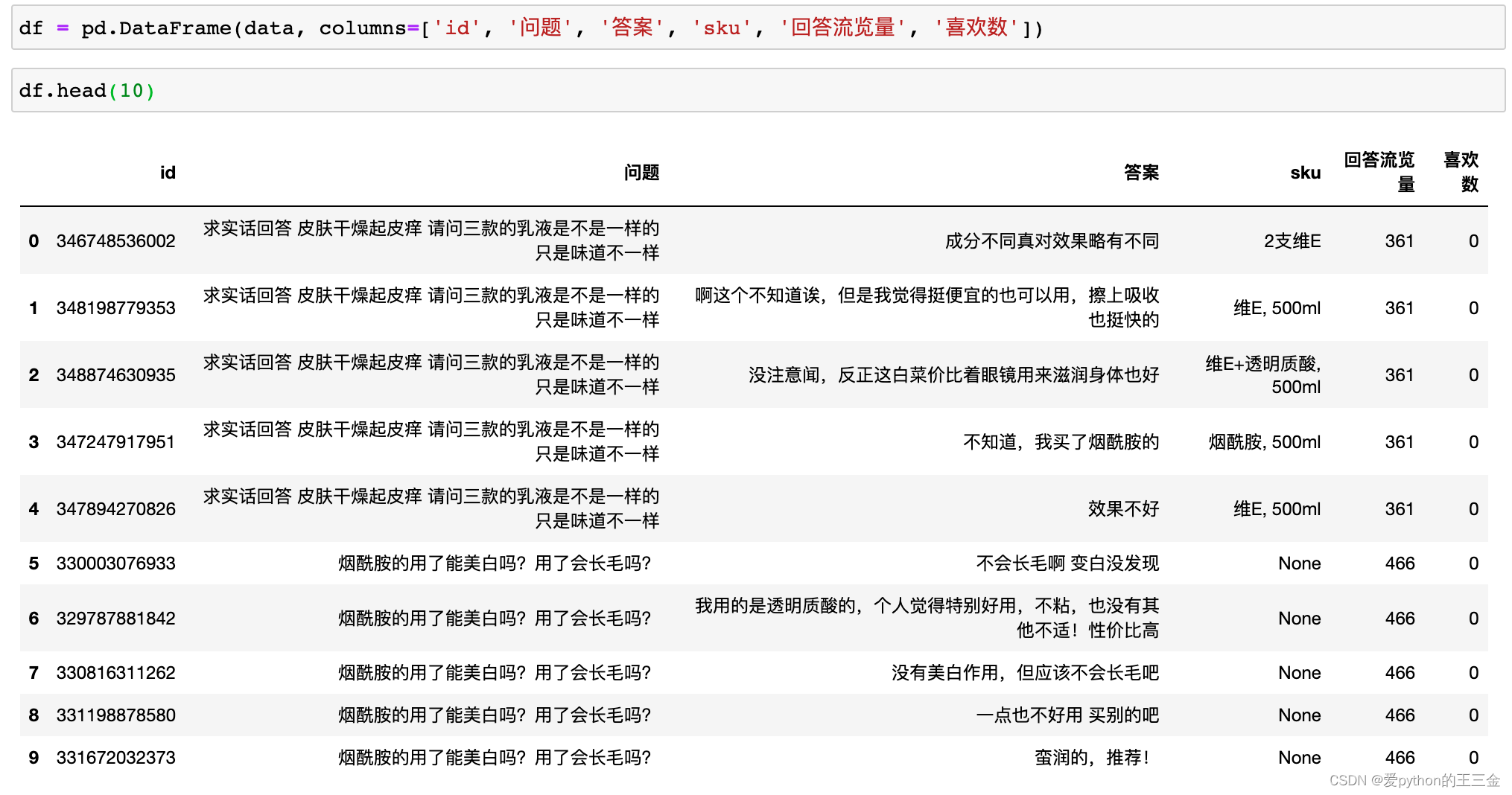Click sku cell '烟酰胺, 500ml'
The height and width of the screenshot is (795, 1512).
tap(1265, 442)
